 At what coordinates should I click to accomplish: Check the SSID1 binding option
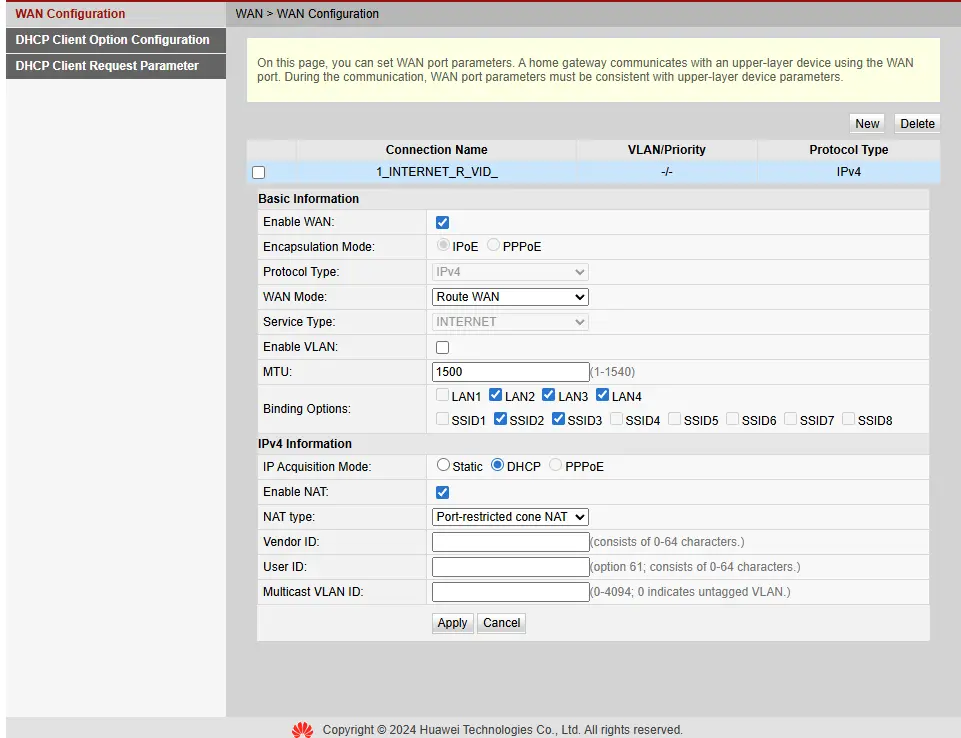click(x=442, y=419)
